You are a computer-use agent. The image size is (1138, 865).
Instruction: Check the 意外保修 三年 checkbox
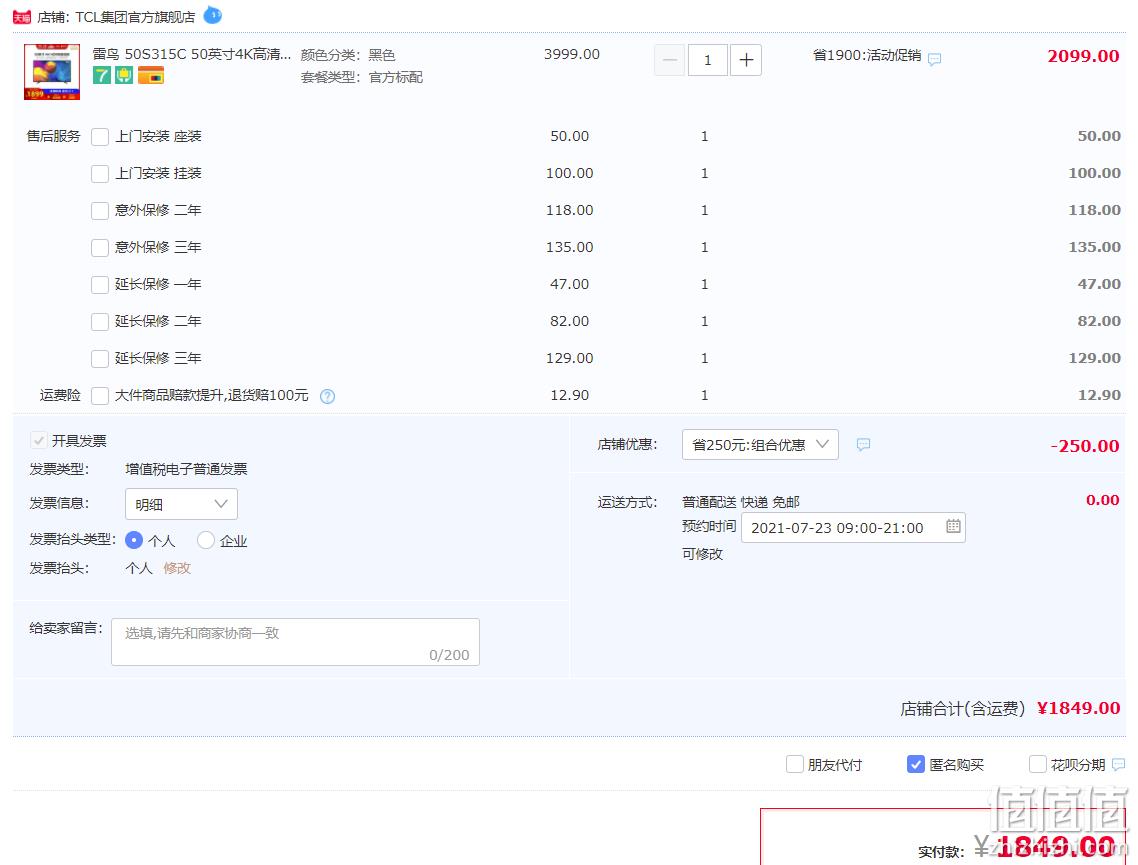[x=100, y=247]
